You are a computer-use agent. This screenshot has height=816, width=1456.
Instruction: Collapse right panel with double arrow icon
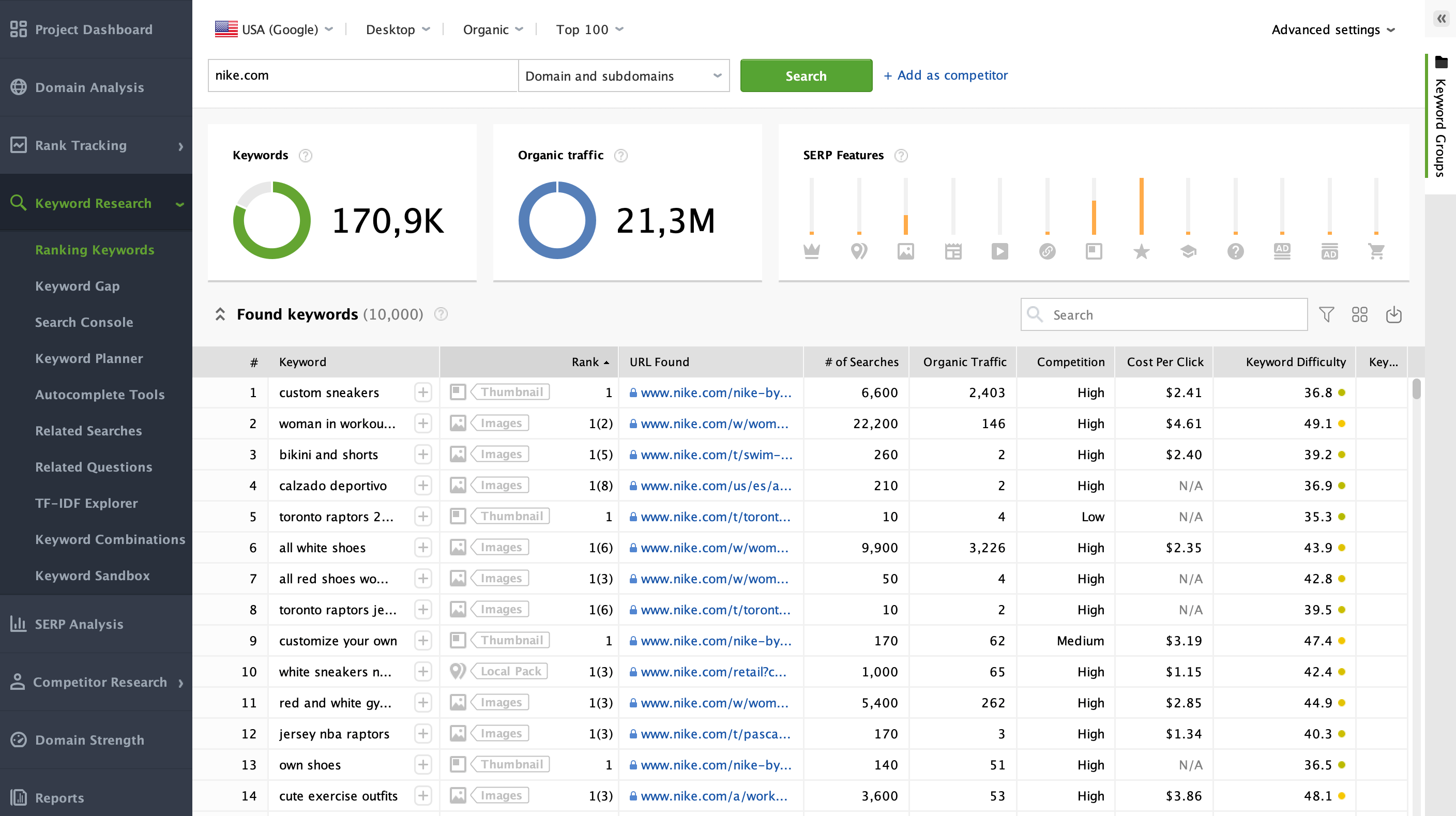1442,19
